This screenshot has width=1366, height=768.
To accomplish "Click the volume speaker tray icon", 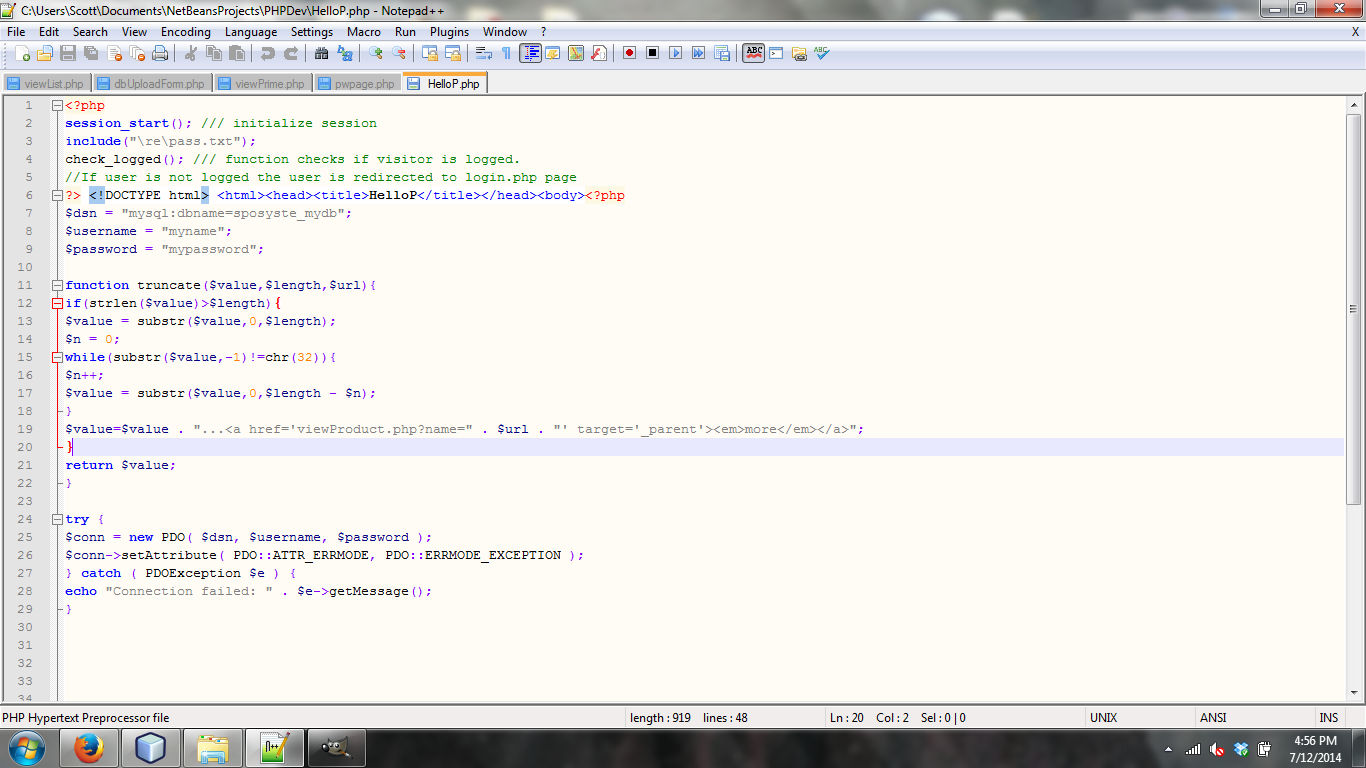I will [1217, 749].
